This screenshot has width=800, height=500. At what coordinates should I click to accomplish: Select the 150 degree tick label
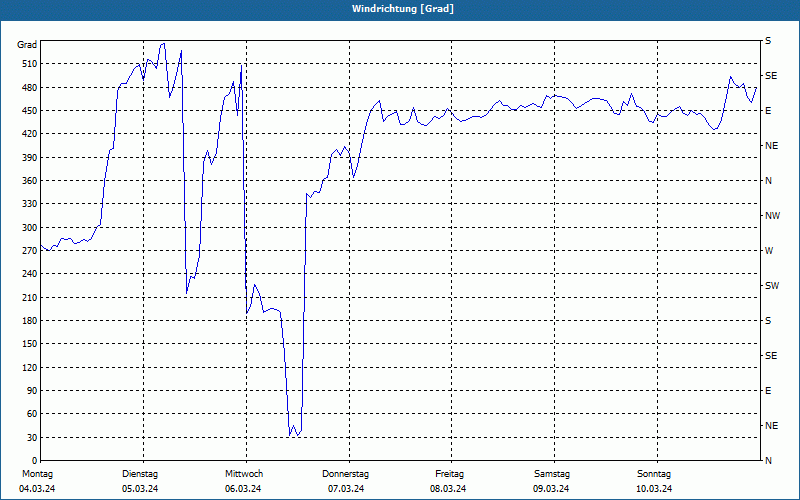pos(30,344)
